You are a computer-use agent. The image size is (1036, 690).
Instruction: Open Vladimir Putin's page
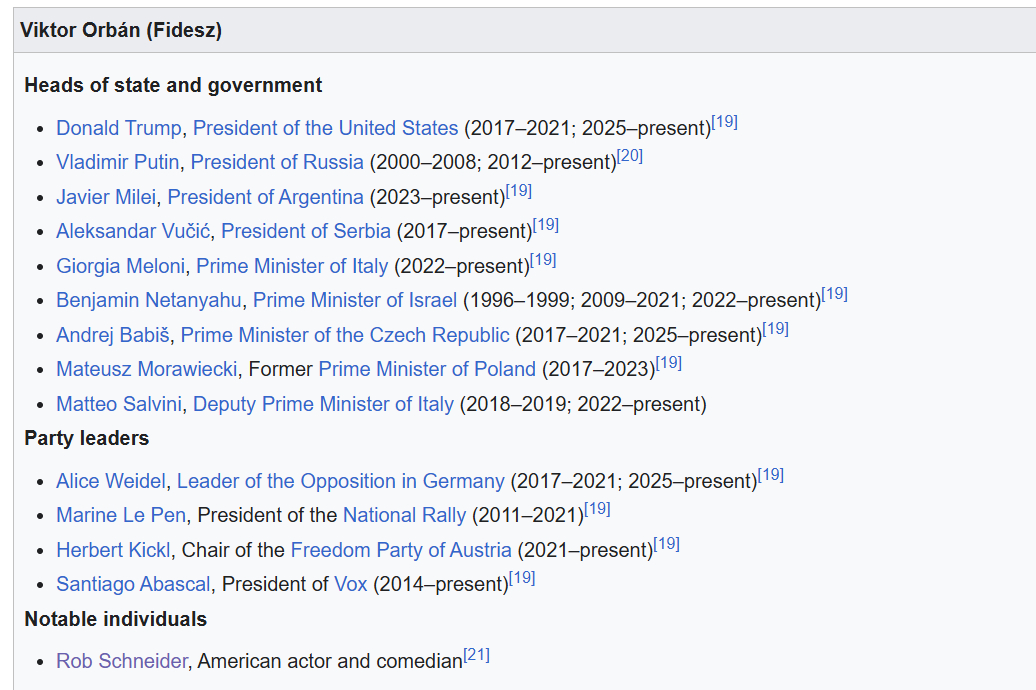tap(118, 162)
